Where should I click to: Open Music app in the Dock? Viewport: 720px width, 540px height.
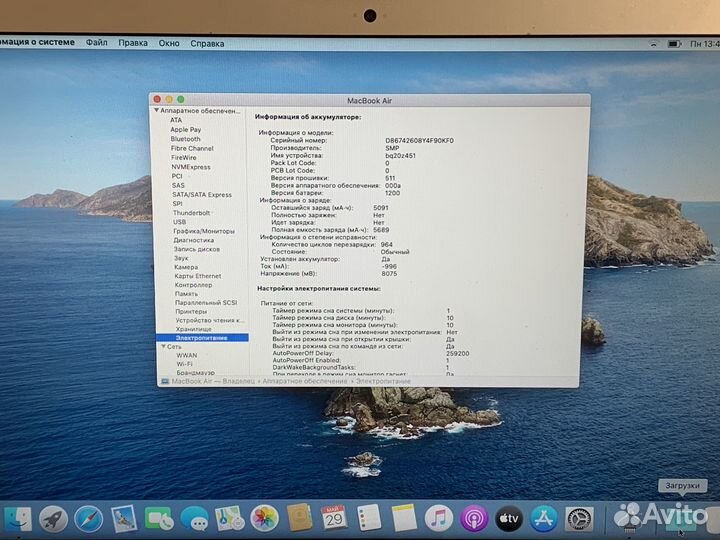click(x=439, y=518)
